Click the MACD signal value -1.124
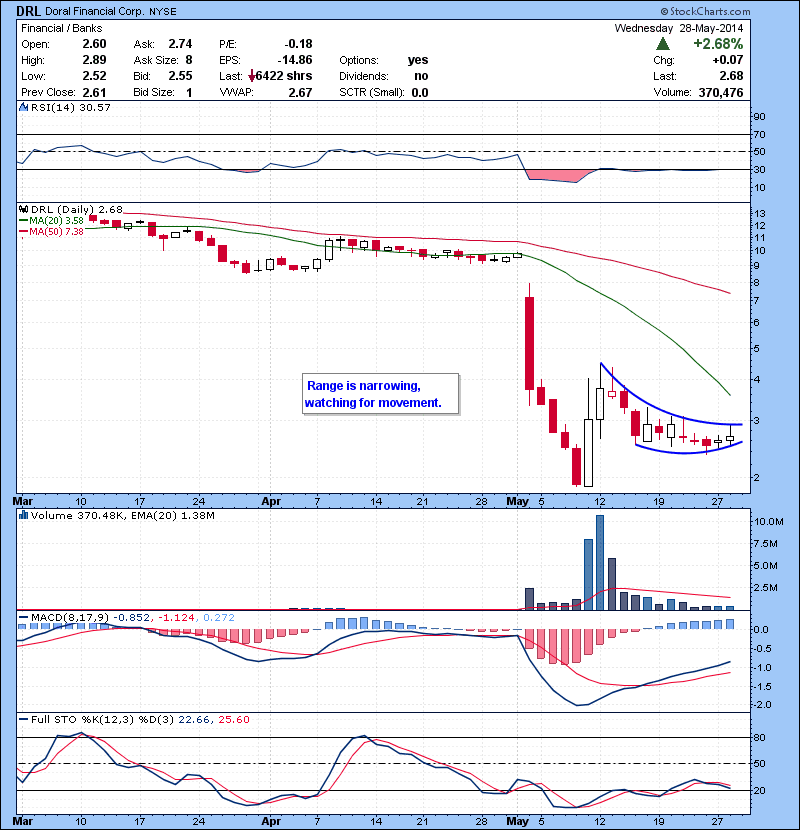The height and width of the screenshot is (830, 800). pos(175,617)
